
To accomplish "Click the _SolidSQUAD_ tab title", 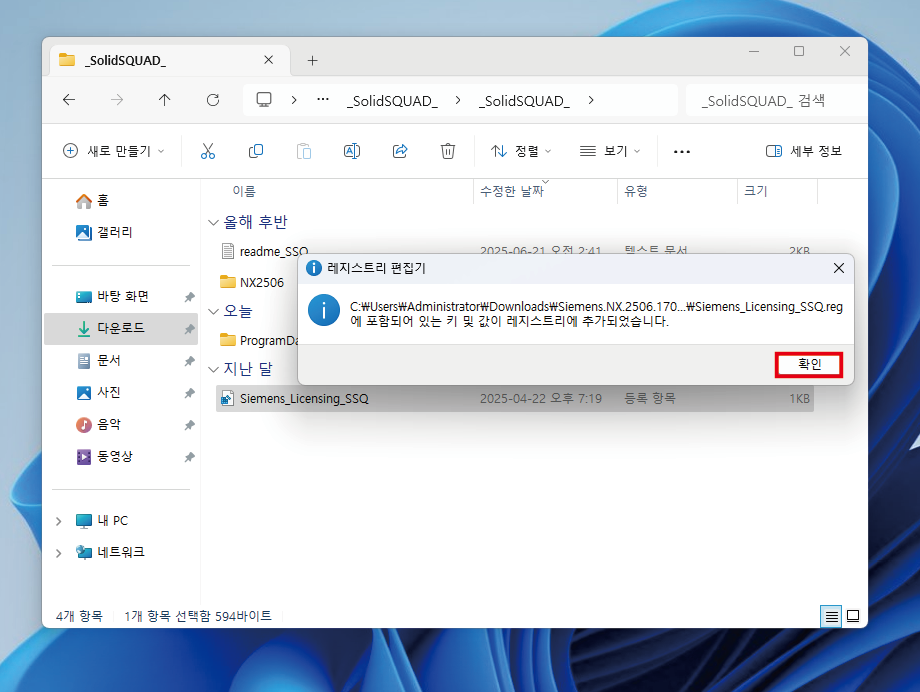I will [x=125, y=60].
